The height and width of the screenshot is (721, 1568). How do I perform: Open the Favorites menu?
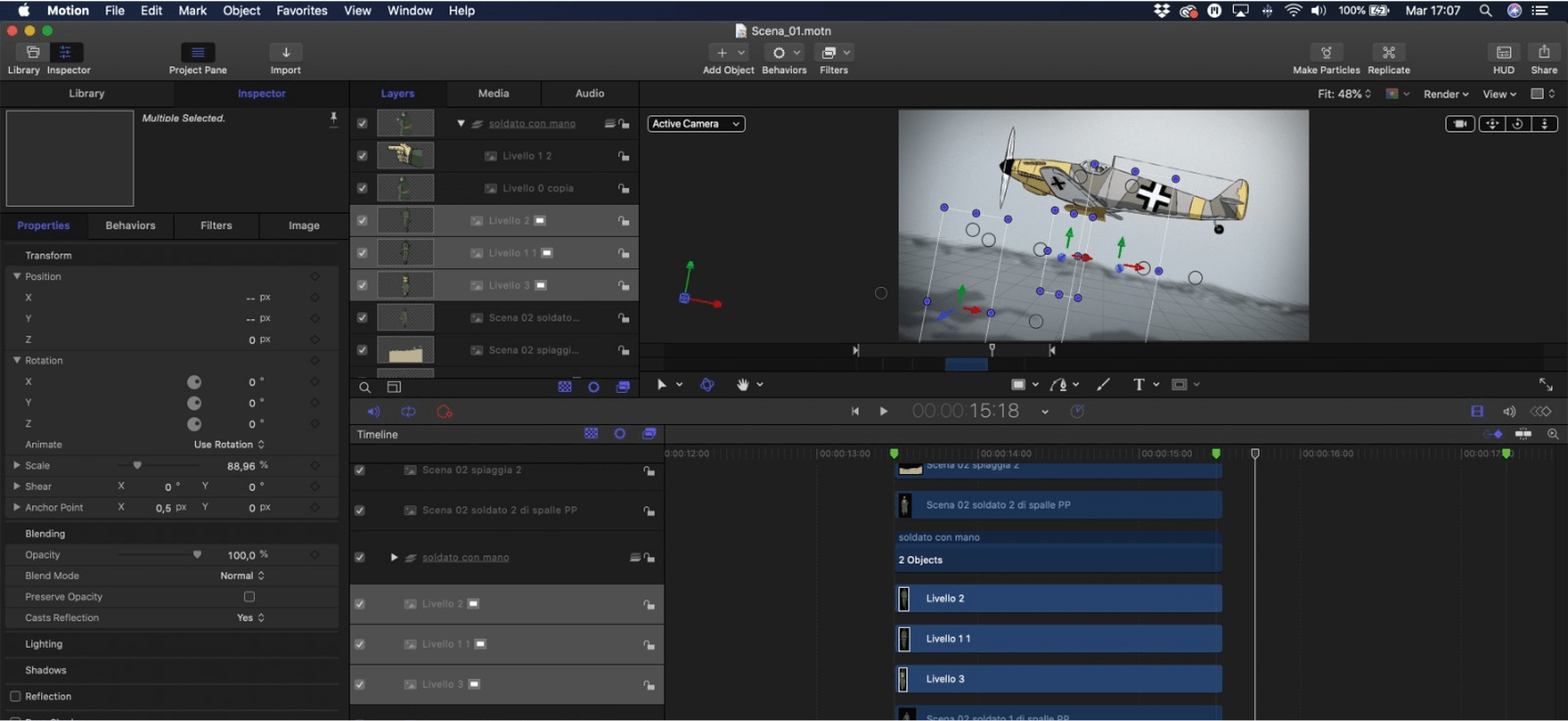(301, 11)
